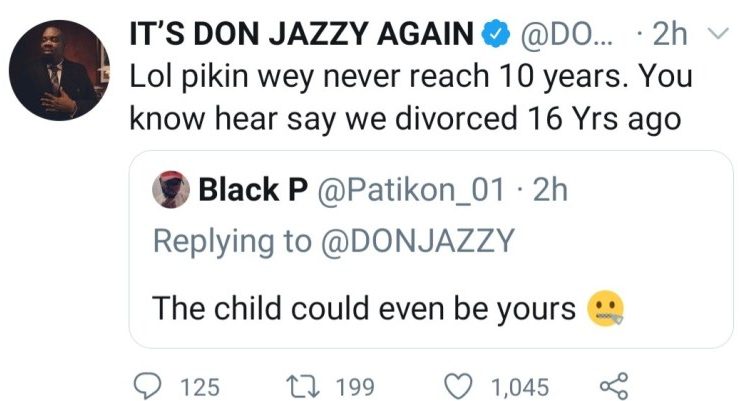Open Don Jazzy's profile picture
The height and width of the screenshot is (401, 741).
[x=58, y=71]
